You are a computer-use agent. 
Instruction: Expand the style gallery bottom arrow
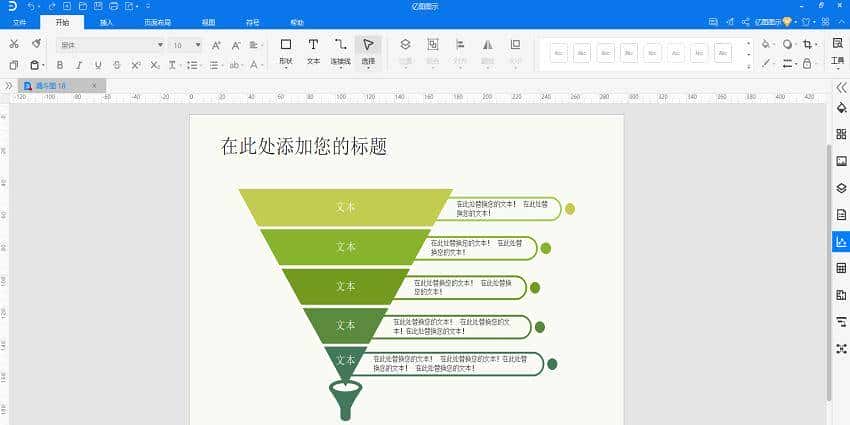(x=749, y=66)
